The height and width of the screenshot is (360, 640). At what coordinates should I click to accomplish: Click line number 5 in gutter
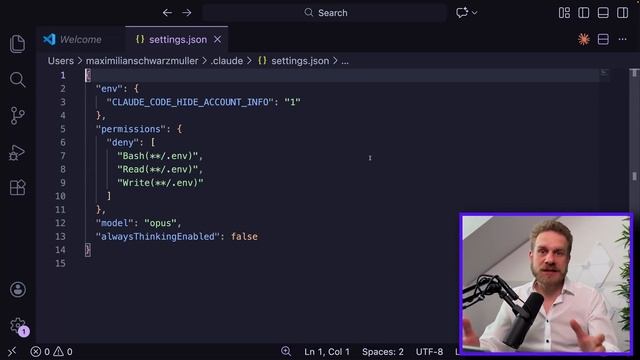(x=63, y=129)
